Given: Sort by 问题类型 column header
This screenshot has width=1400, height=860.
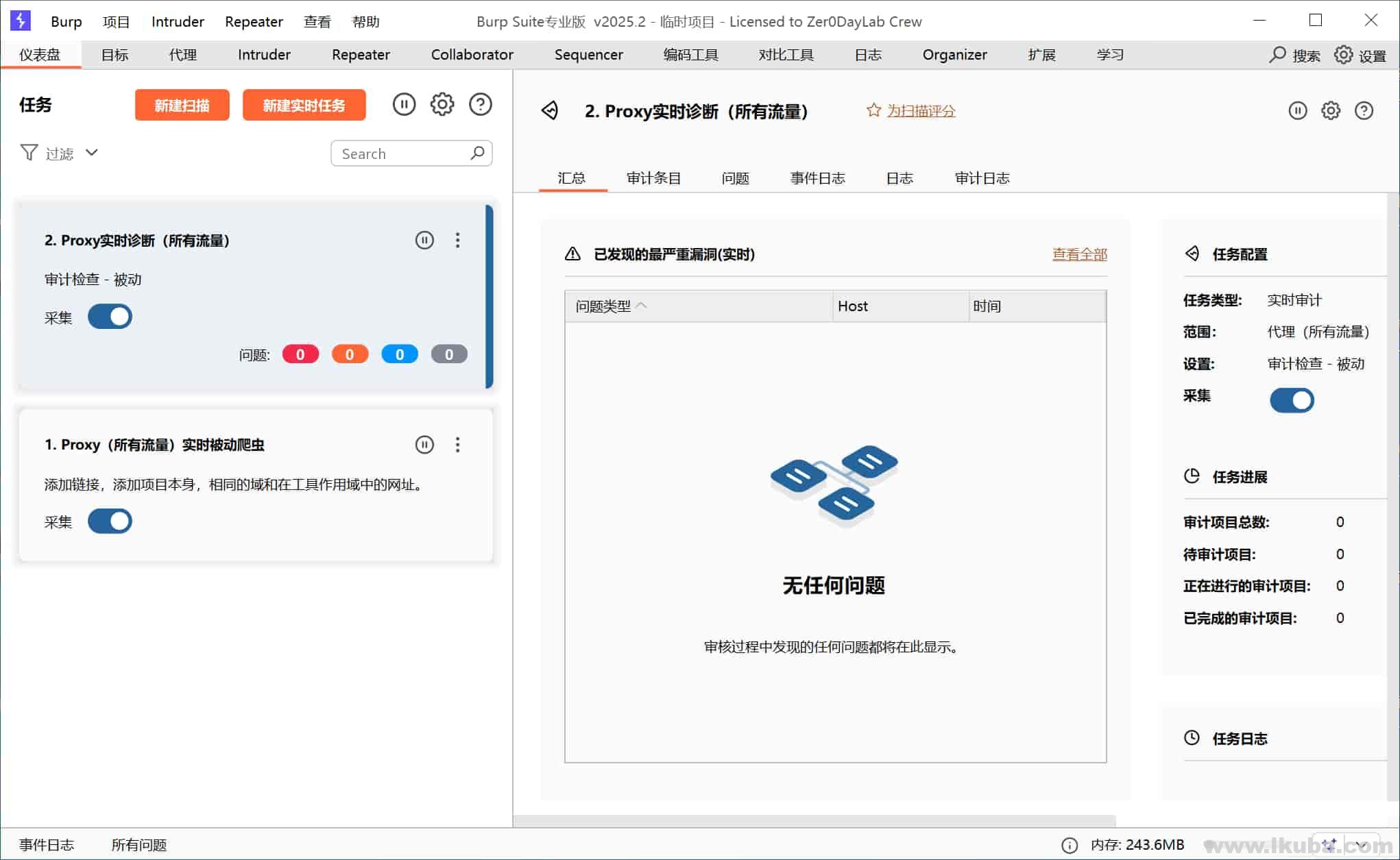Looking at the screenshot, I should (x=699, y=306).
